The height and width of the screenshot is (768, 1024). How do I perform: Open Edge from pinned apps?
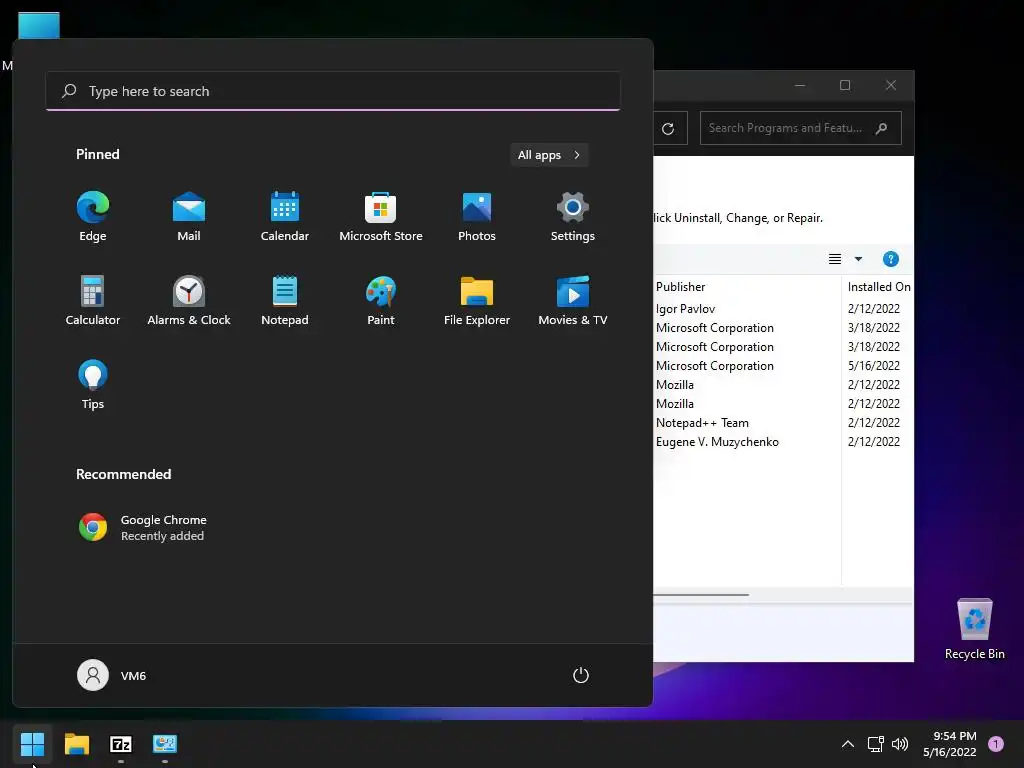pyautogui.click(x=93, y=217)
